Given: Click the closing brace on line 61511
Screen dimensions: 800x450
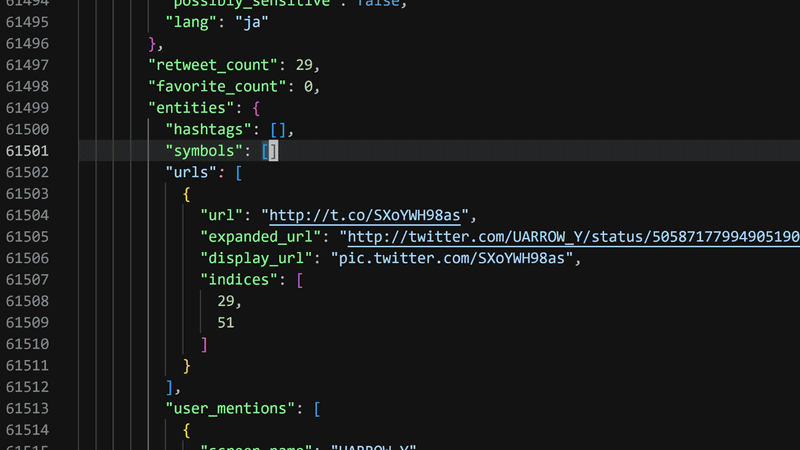Looking at the screenshot, I should click(x=187, y=366).
